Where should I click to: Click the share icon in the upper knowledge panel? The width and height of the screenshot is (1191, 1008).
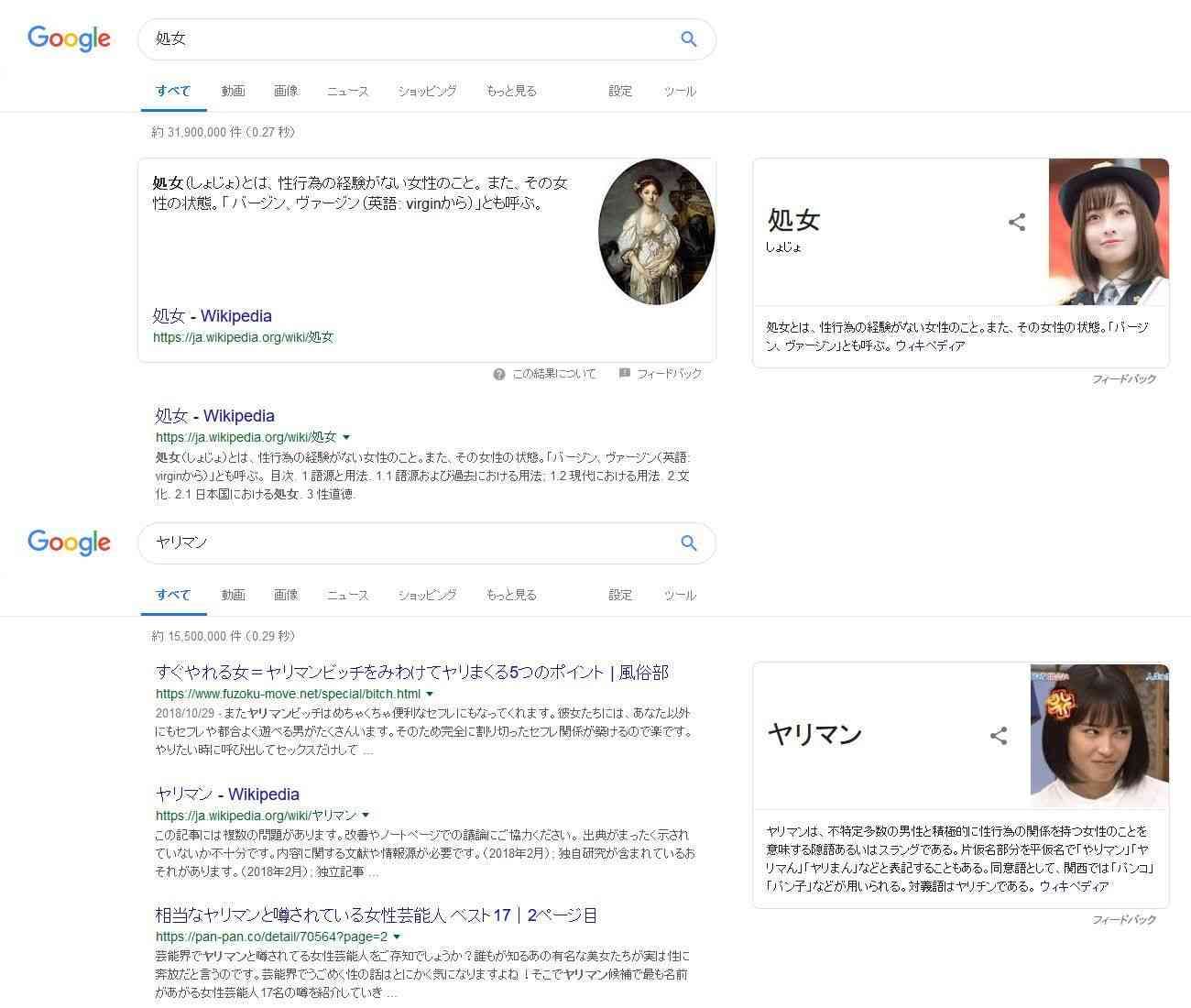(x=1017, y=222)
